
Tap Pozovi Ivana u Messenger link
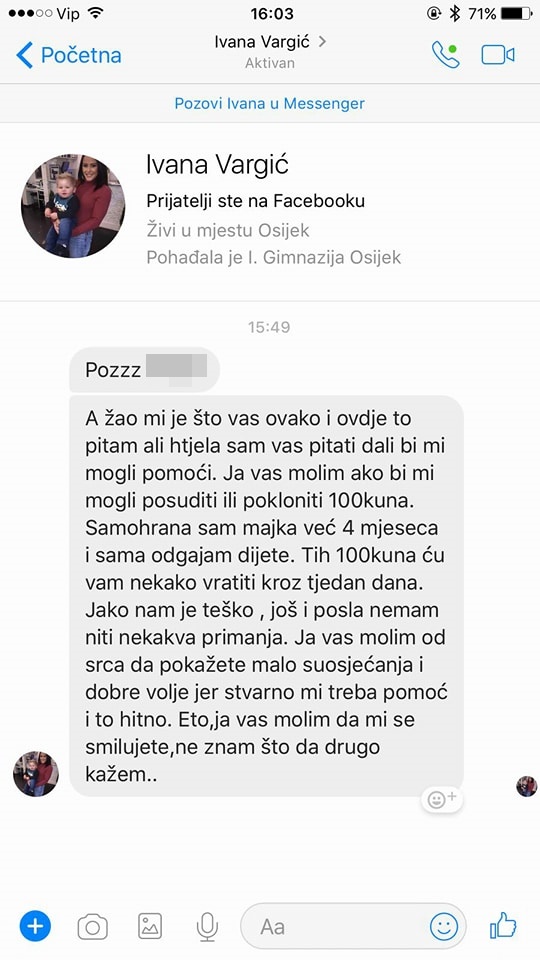tap(269, 103)
